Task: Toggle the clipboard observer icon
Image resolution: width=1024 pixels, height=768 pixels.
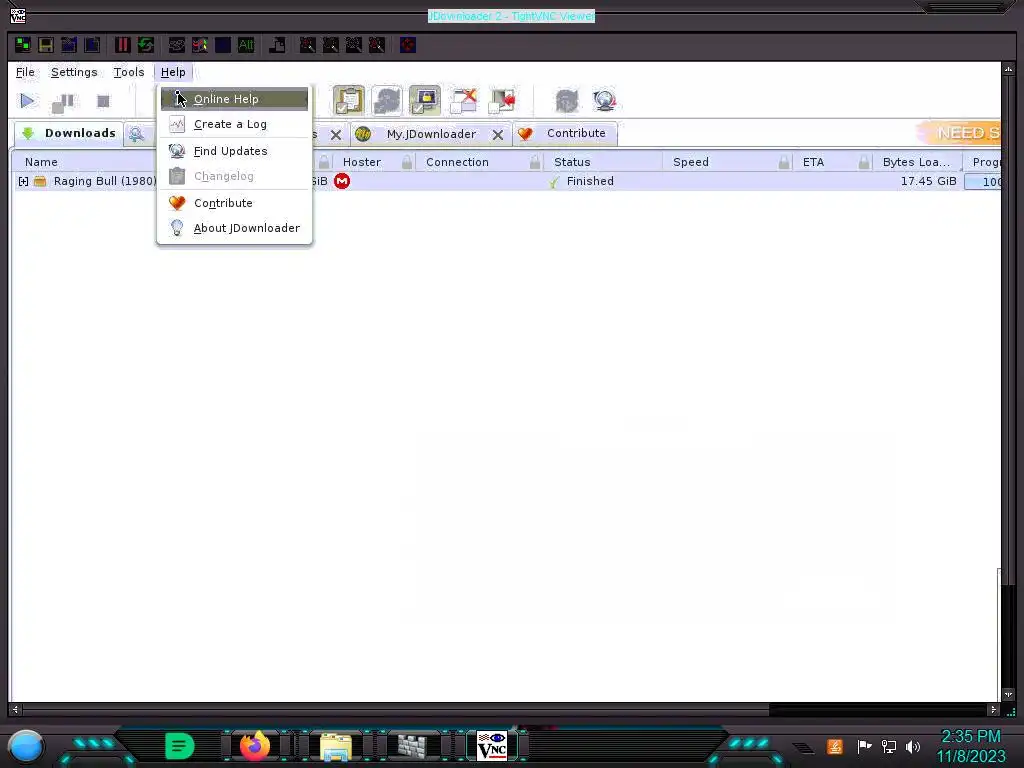Action: 349,101
